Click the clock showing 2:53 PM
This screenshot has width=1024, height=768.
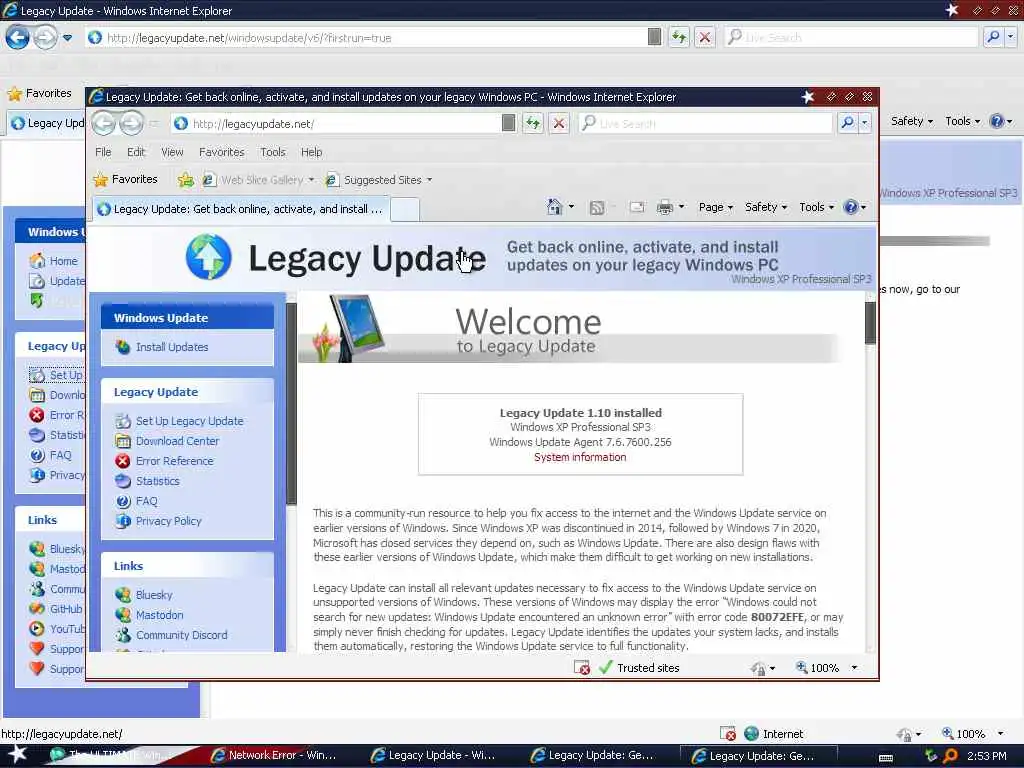tap(987, 756)
